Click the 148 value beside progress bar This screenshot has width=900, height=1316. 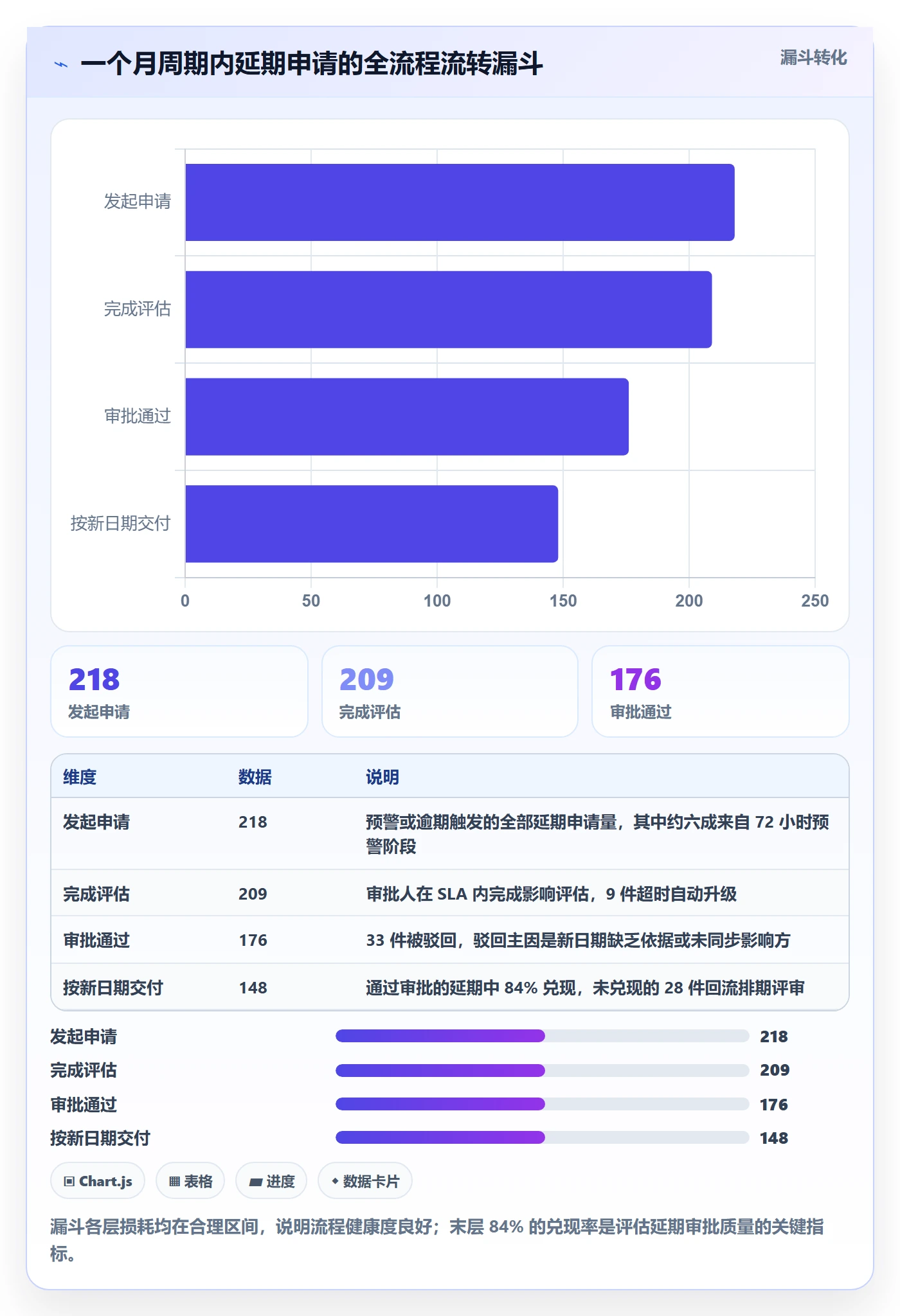(774, 1138)
